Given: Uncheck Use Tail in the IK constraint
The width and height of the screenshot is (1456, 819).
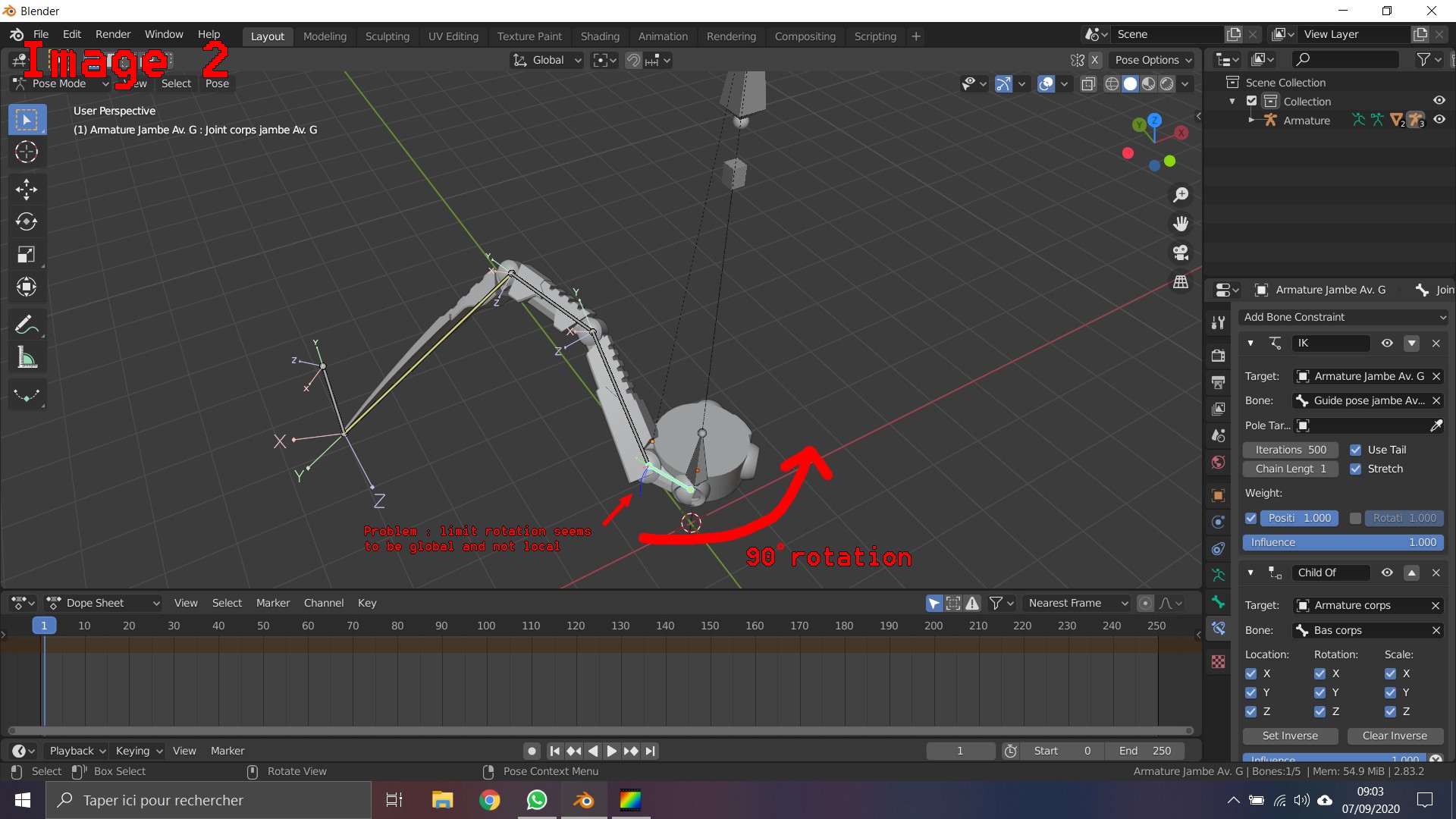Looking at the screenshot, I should point(1357,450).
